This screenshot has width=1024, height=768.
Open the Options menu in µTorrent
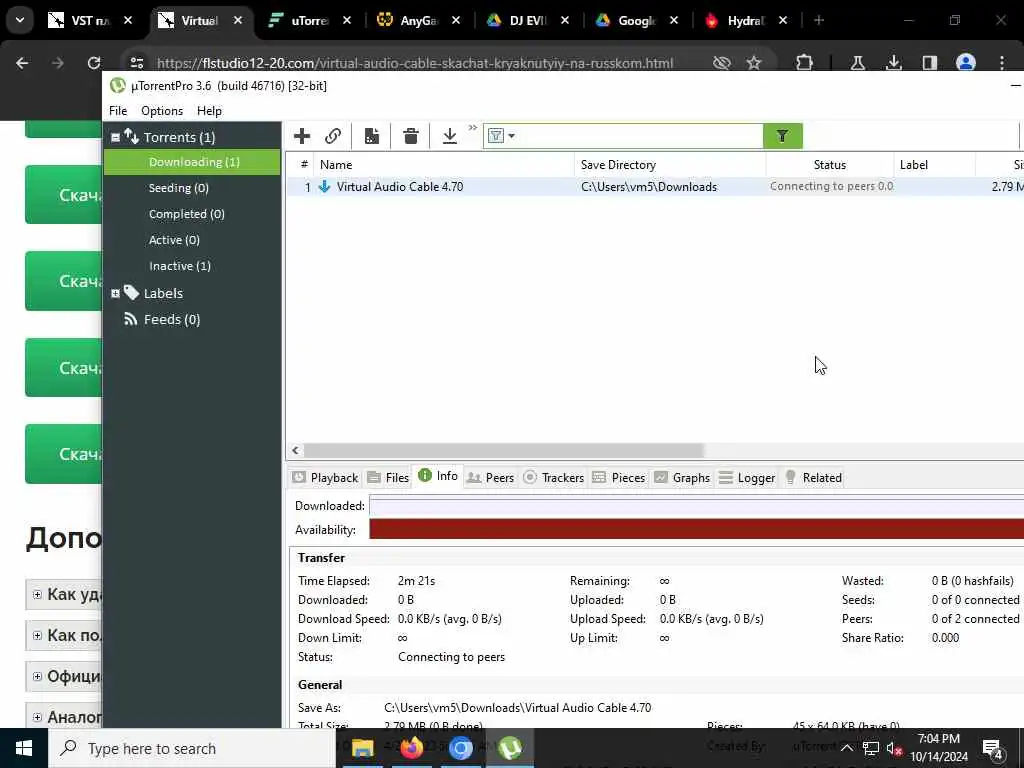[162, 111]
